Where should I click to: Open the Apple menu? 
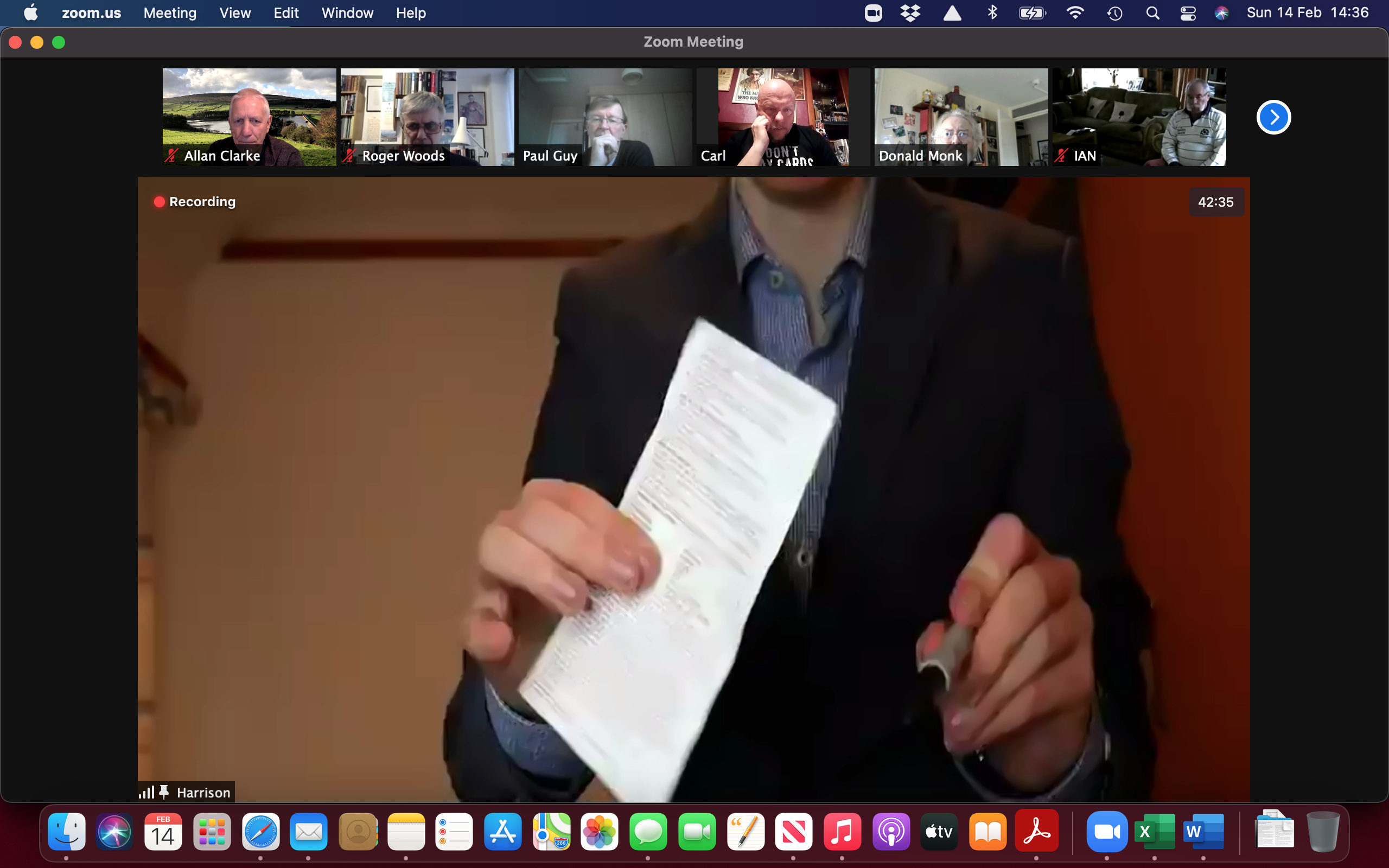(x=31, y=12)
